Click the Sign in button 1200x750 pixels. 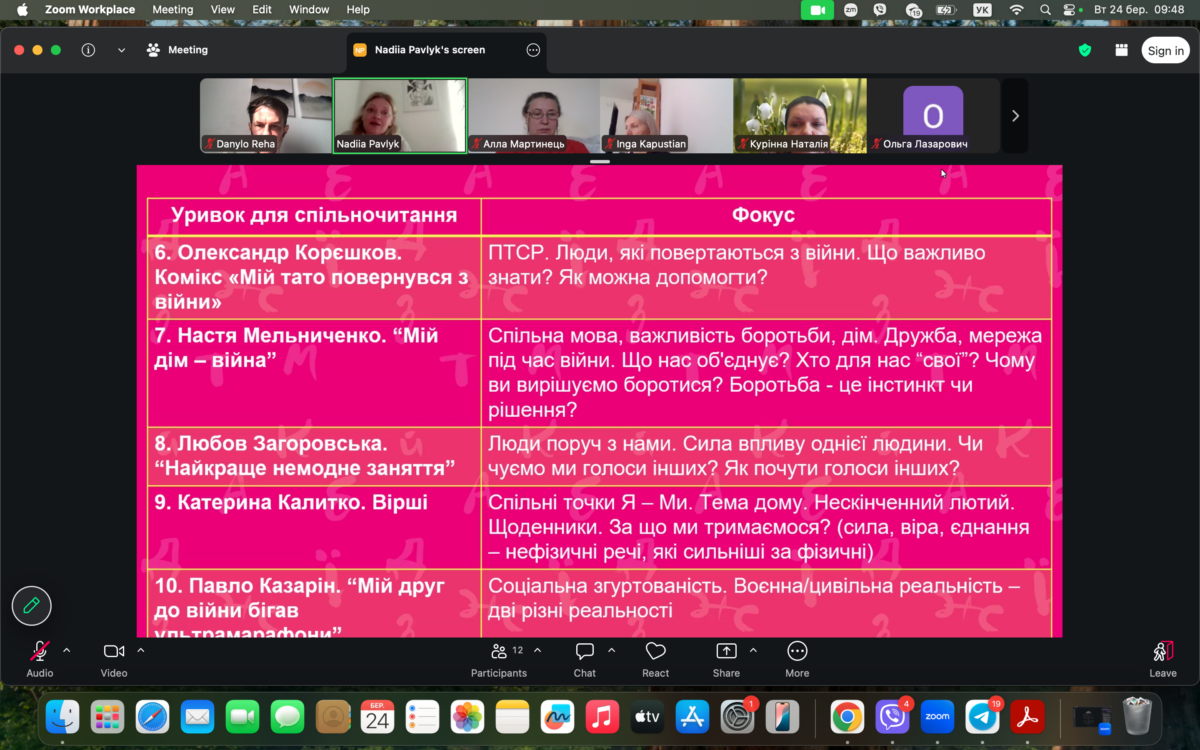[1165, 51]
